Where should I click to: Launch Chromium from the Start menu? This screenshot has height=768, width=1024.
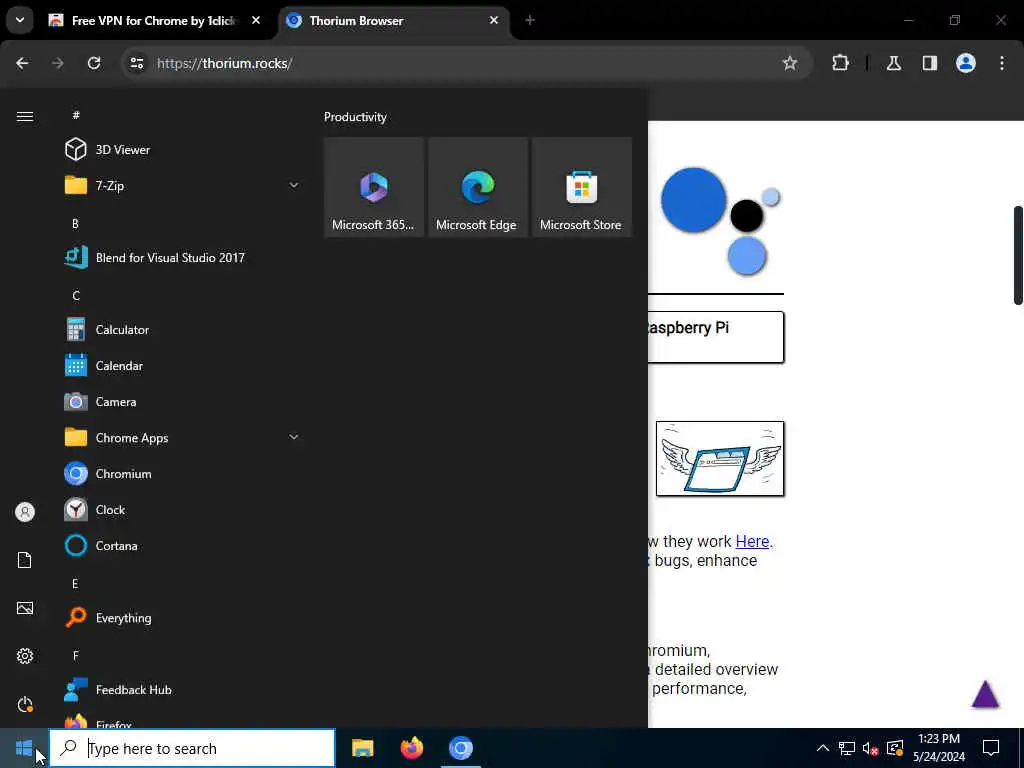coord(182,473)
